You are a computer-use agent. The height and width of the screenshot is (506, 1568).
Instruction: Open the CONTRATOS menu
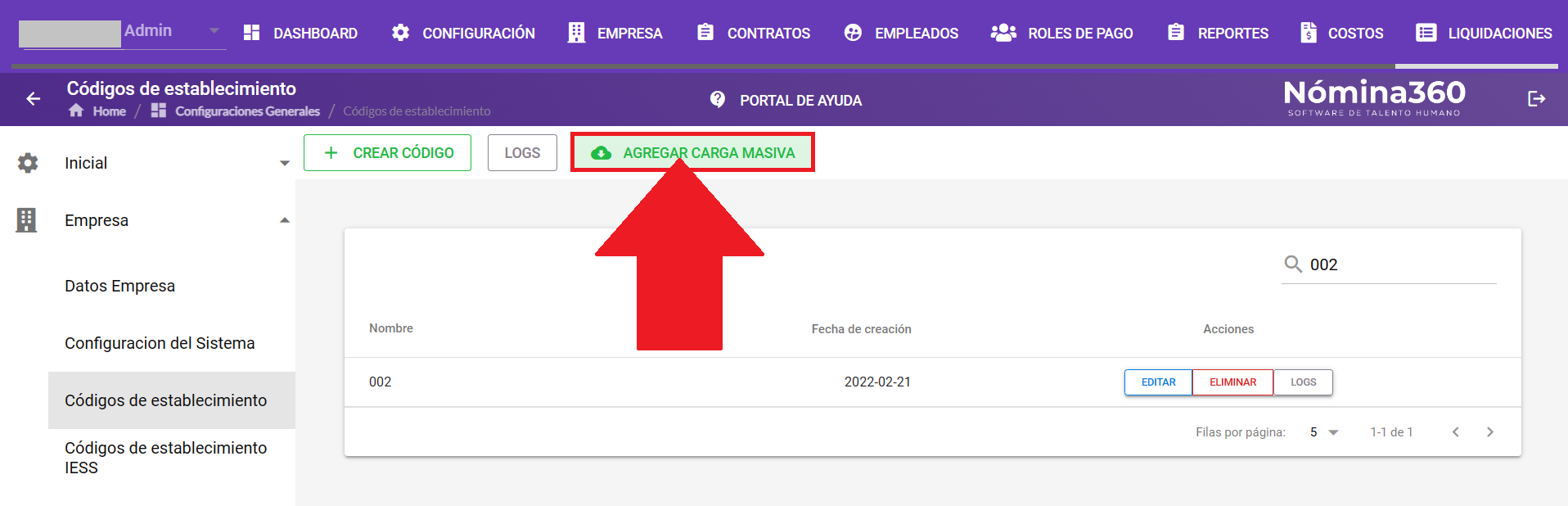(754, 33)
